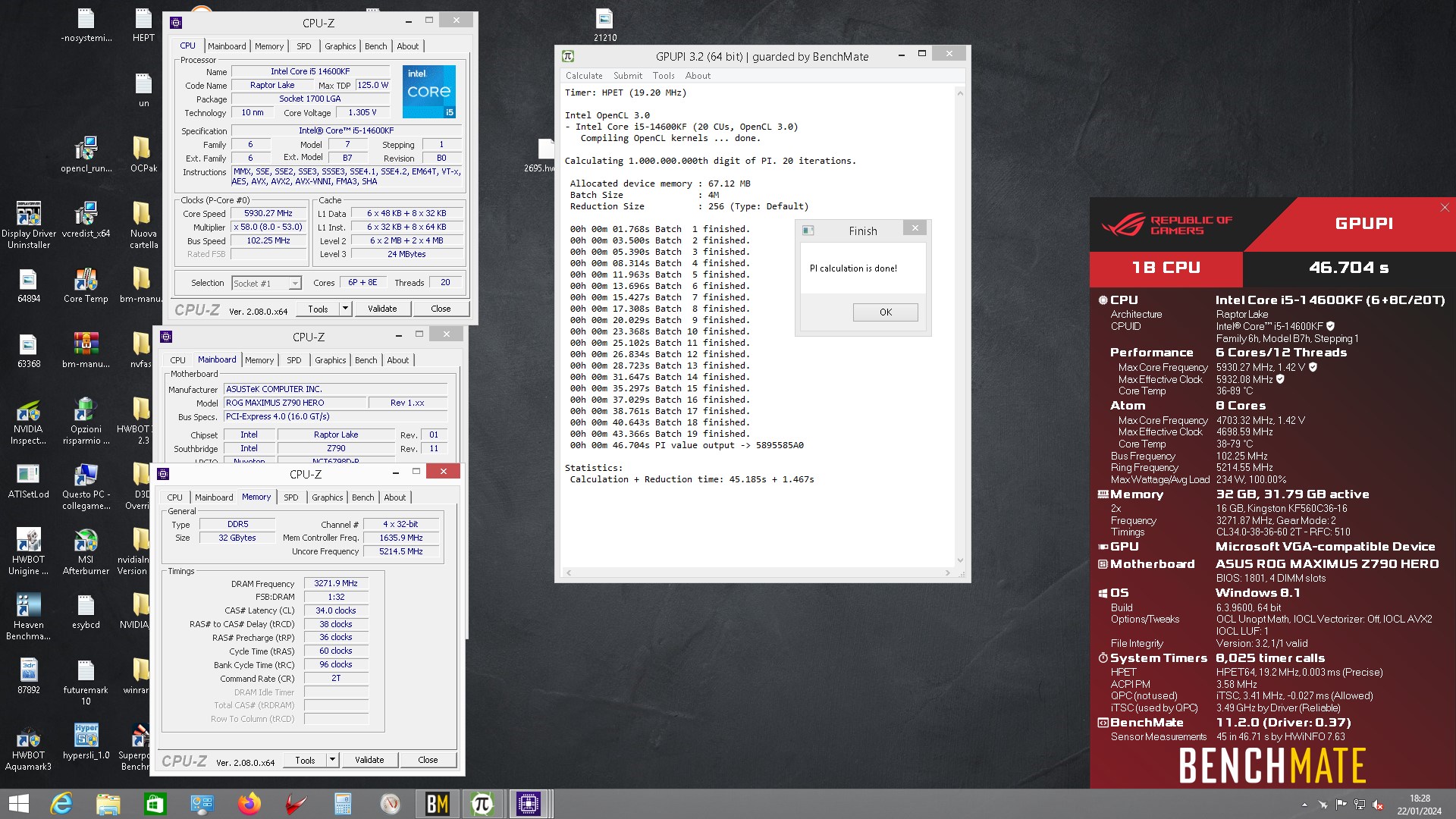Select the DRAM Frequency value 3271.9 MHz

[336, 583]
